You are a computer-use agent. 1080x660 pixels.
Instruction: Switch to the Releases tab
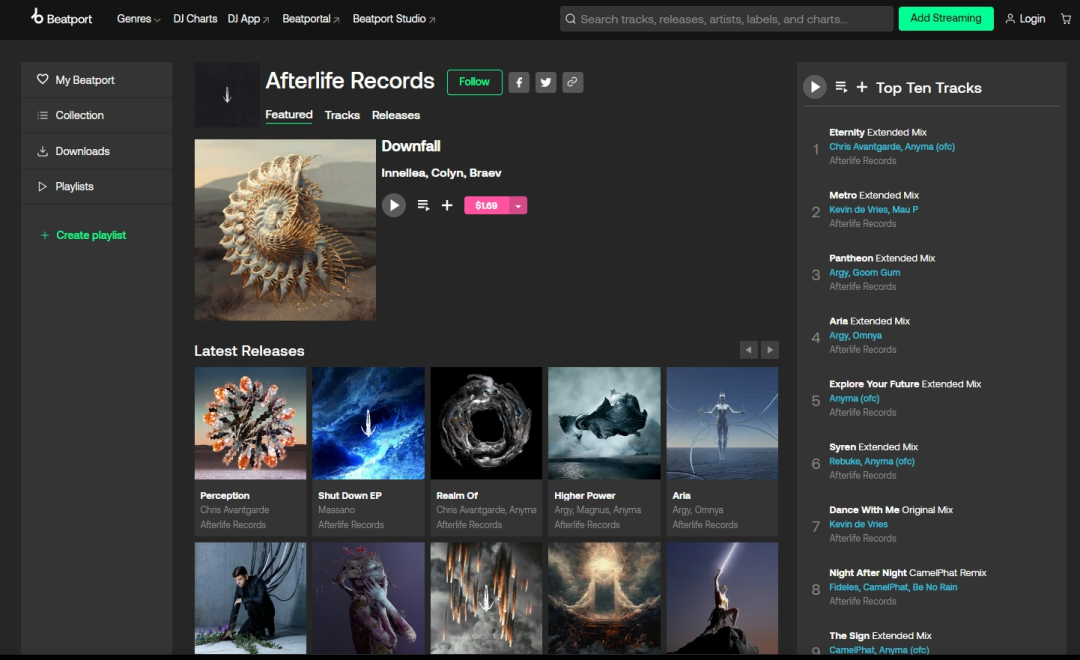click(396, 115)
